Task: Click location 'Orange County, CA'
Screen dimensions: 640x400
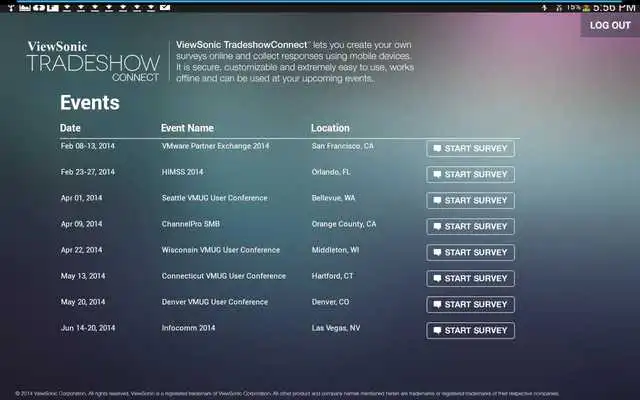Action: (344, 224)
